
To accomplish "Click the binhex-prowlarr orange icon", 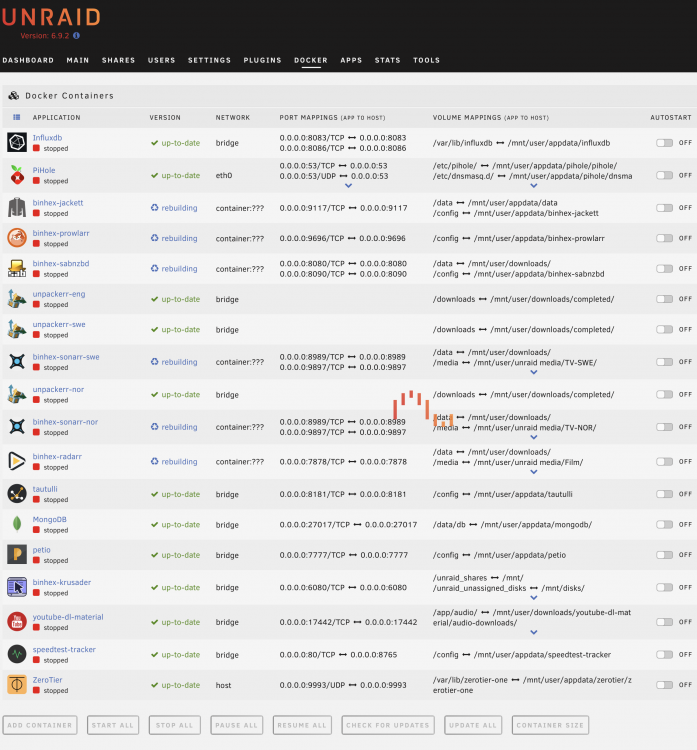I will pos(17,238).
